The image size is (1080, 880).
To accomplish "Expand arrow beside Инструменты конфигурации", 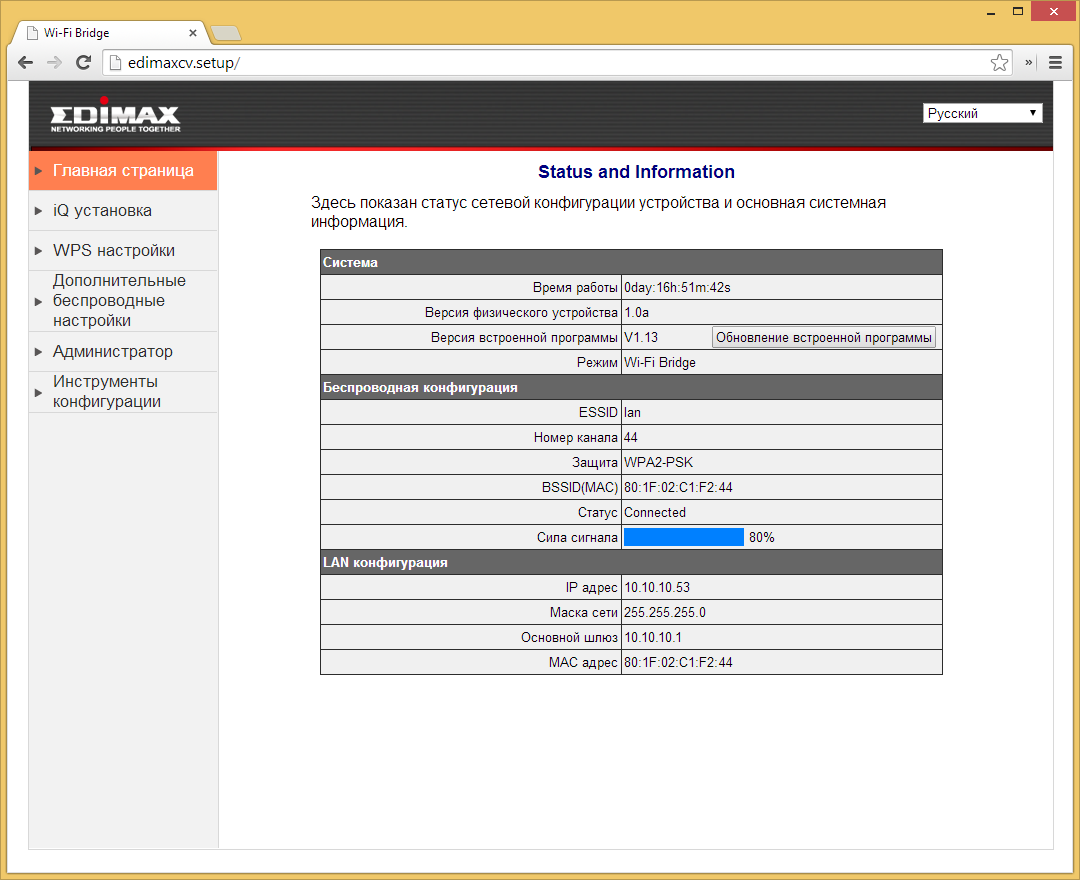I will [x=39, y=392].
